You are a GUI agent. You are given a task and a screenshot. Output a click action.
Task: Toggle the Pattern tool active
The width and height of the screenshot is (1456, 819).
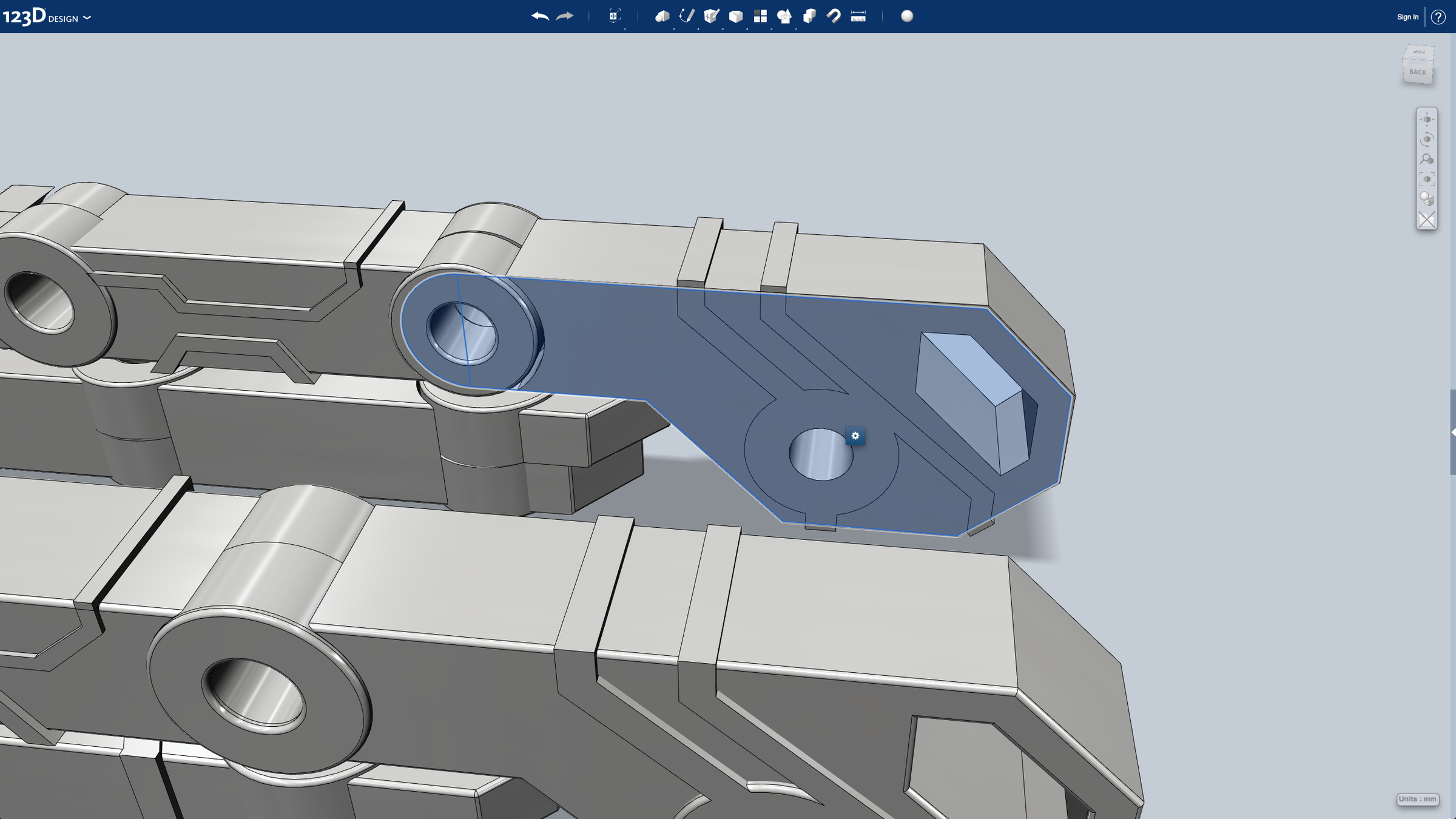[x=760, y=16]
